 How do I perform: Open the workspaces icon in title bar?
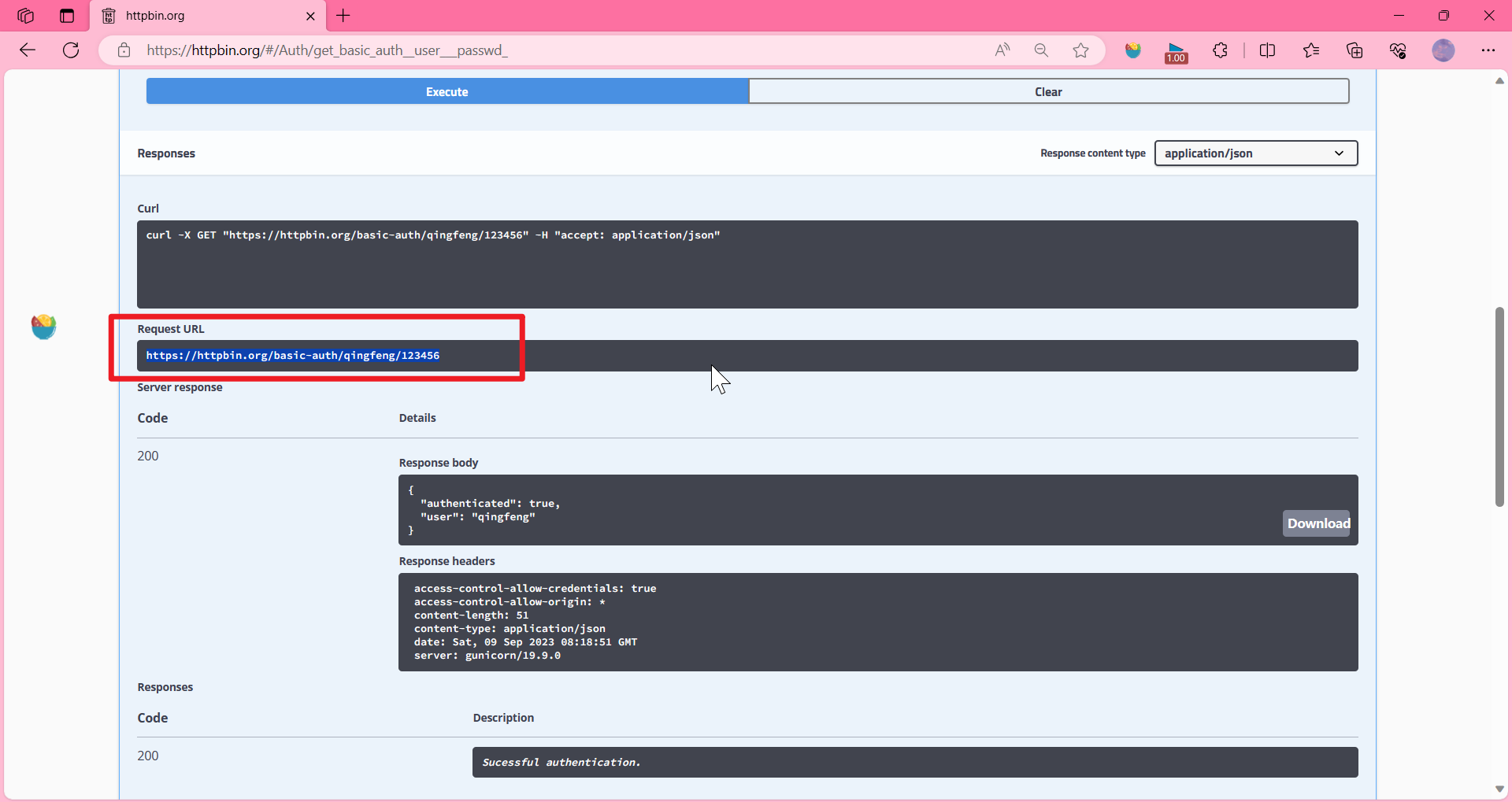25,16
